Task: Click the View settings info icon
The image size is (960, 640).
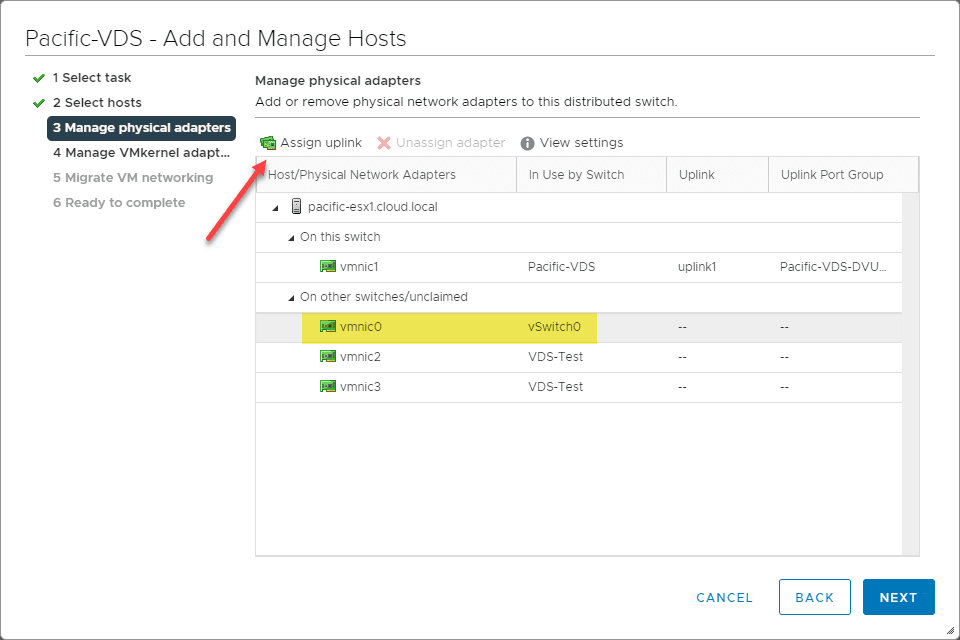Action: point(527,143)
